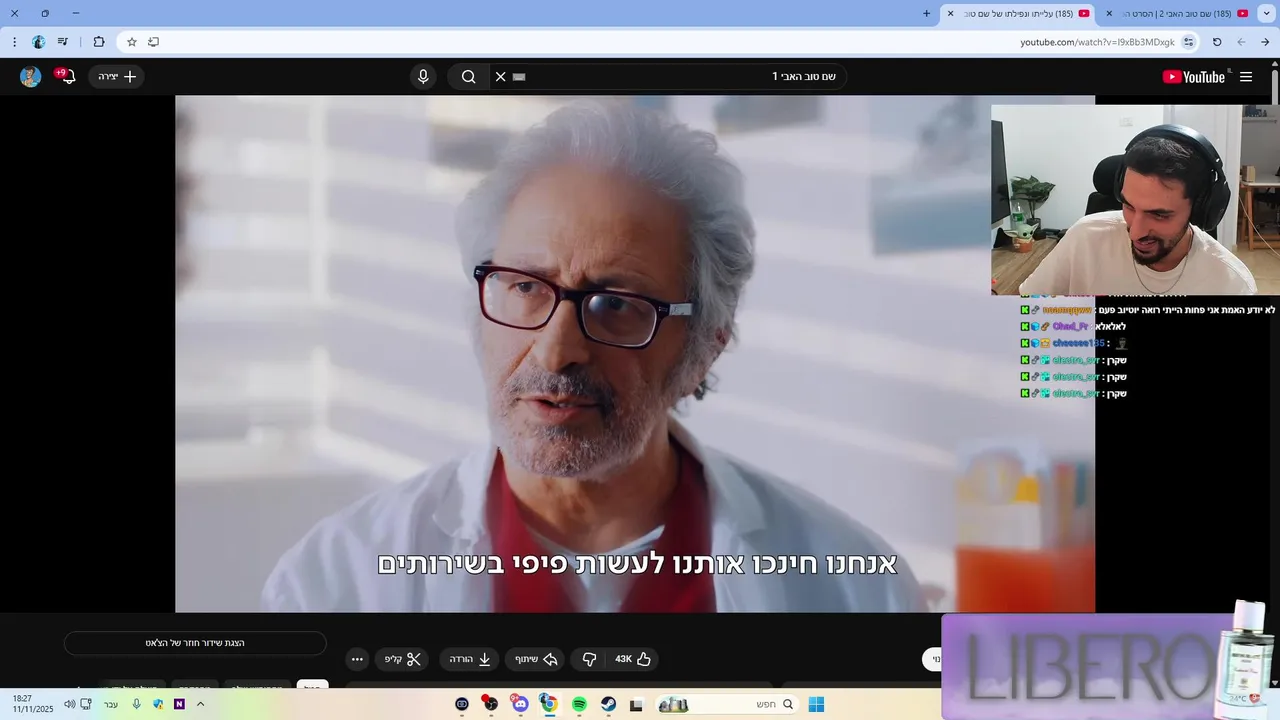Show hidden system tray icons chevron

pos(200,704)
